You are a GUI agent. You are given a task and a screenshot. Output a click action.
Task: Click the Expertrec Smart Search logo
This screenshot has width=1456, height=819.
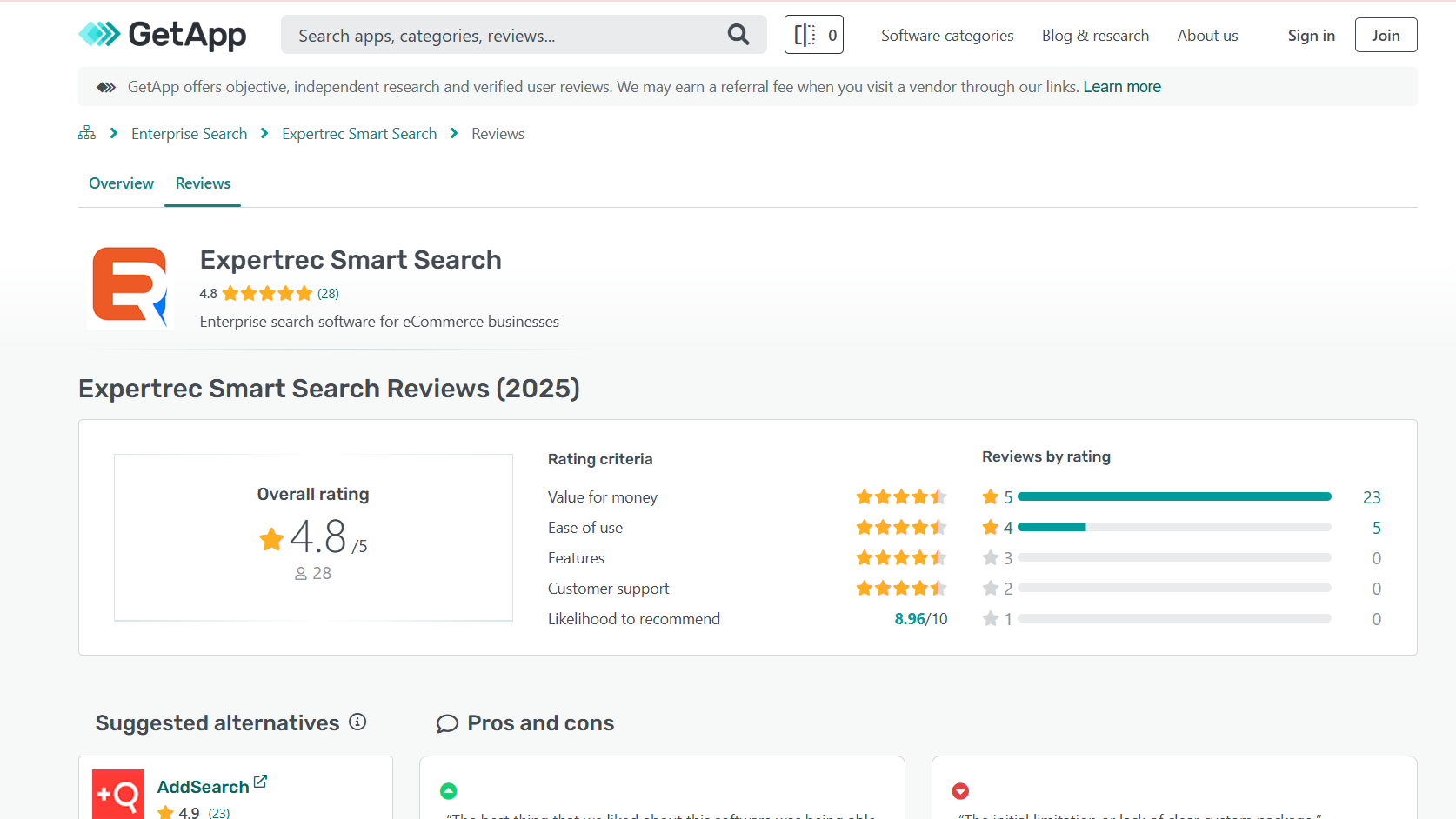tap(130, 286)
